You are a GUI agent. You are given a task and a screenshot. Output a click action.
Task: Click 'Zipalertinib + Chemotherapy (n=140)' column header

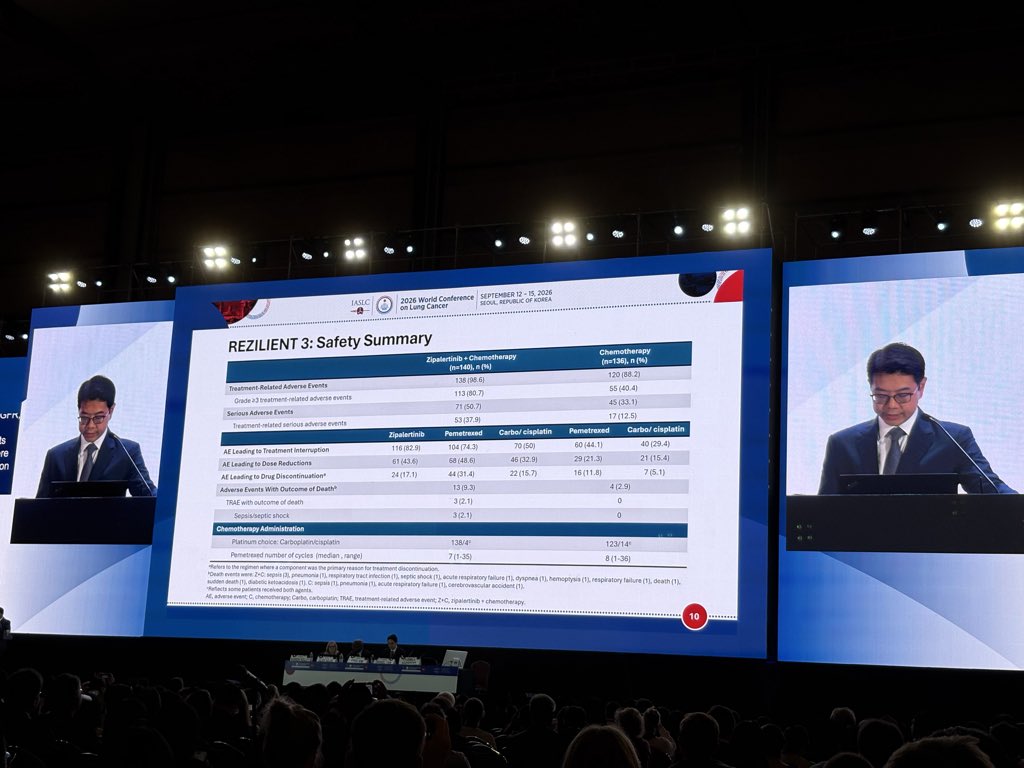(x=471, y=362)
